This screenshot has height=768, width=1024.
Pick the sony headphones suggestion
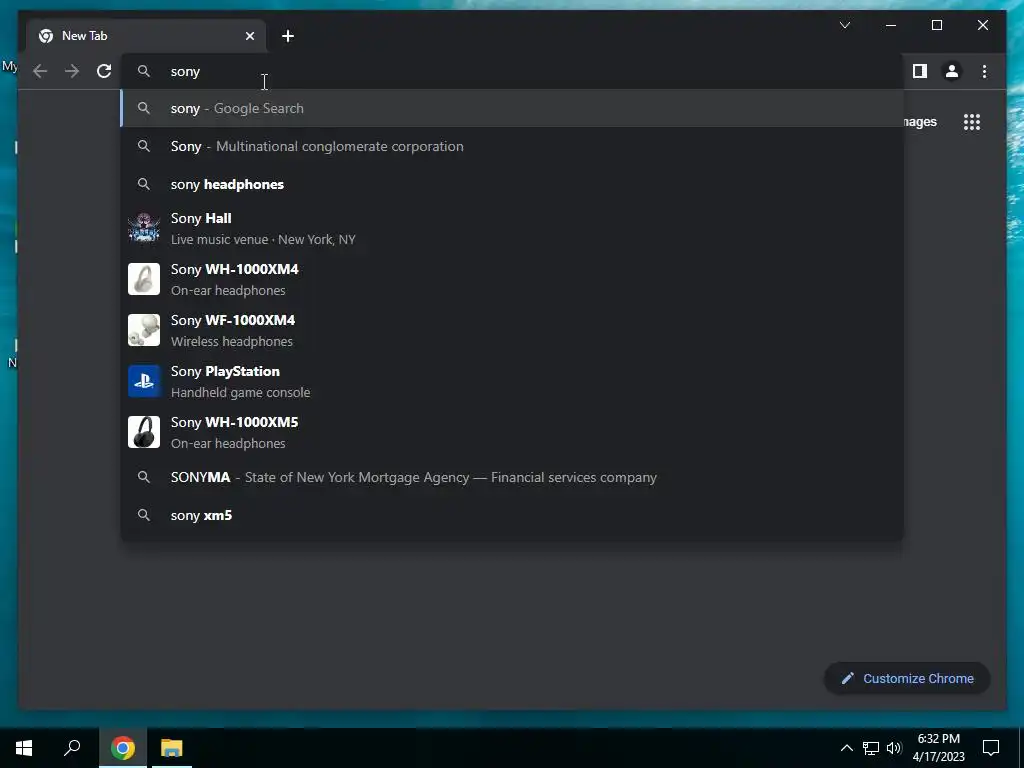[x=512, y=184]
